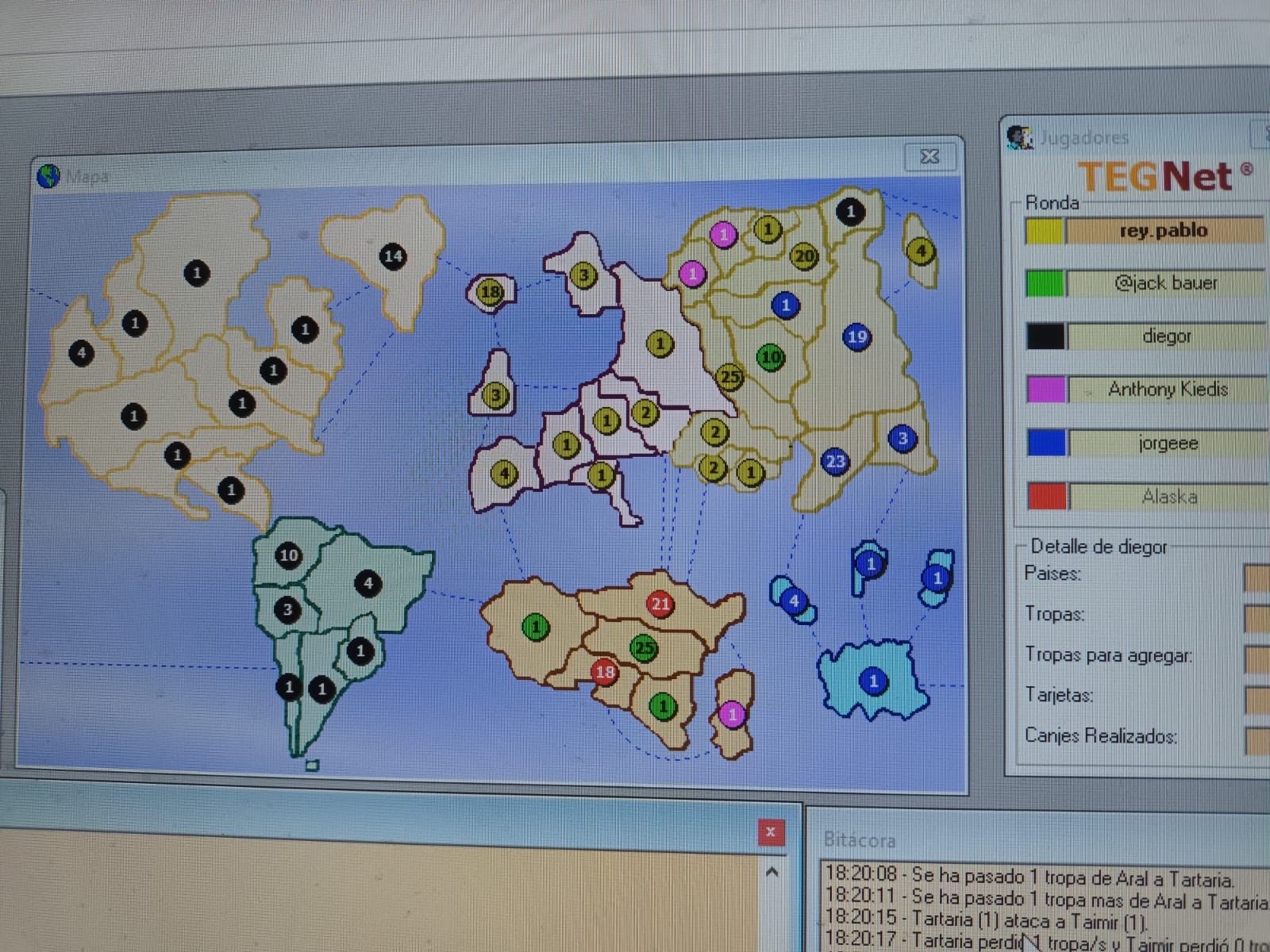Click the blue 1 token in central Asia

(x=785, y=305)
